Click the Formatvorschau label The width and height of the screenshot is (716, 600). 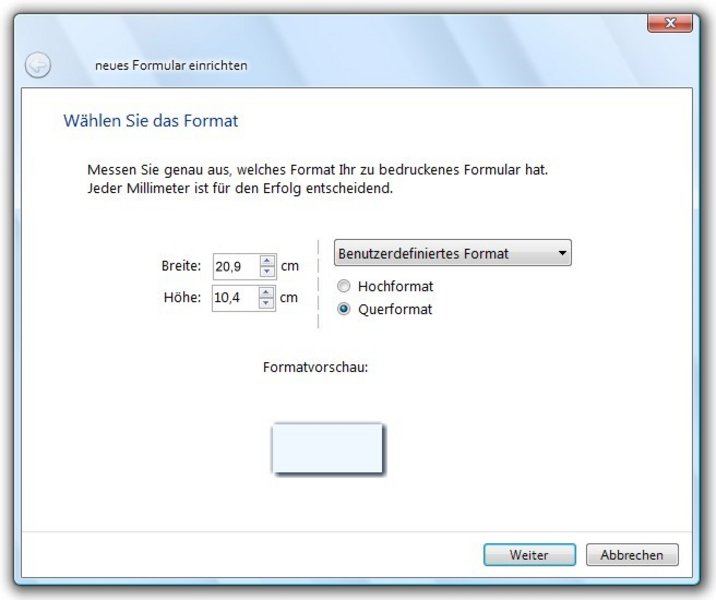tap(316, 367)
